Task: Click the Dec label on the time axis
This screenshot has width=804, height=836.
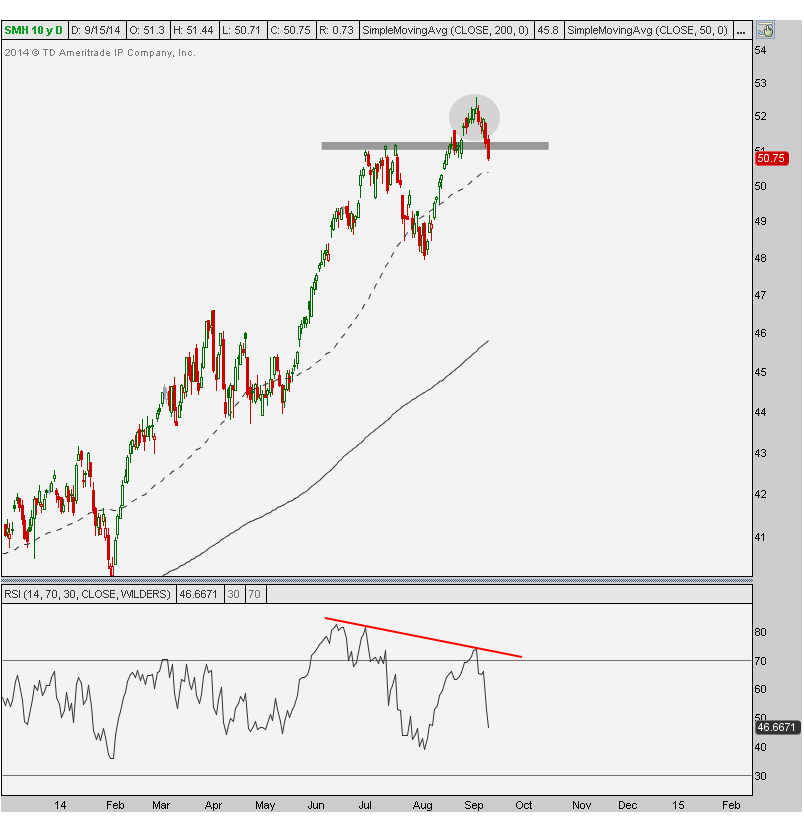Action: click(628, 805)
